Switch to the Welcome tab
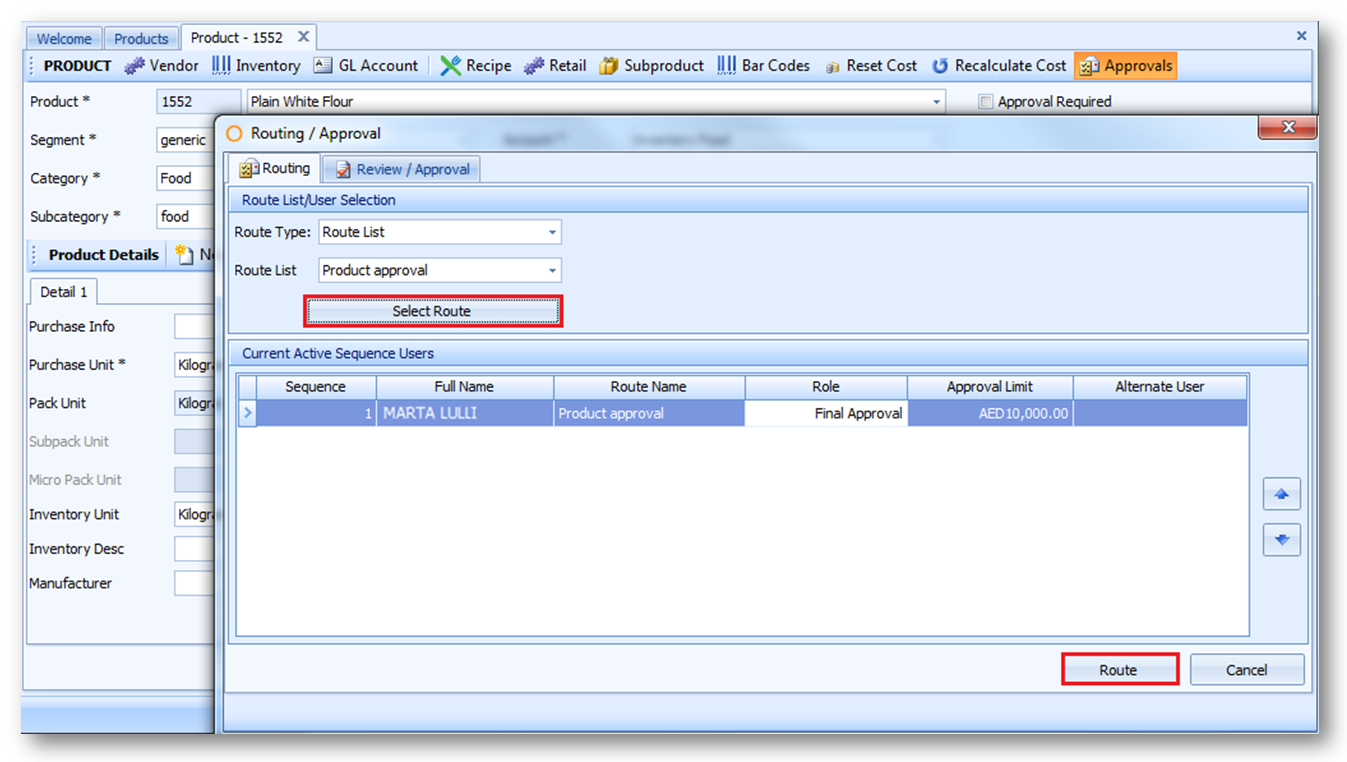This screenshot has width=1347, height=762. click(64, 39)
